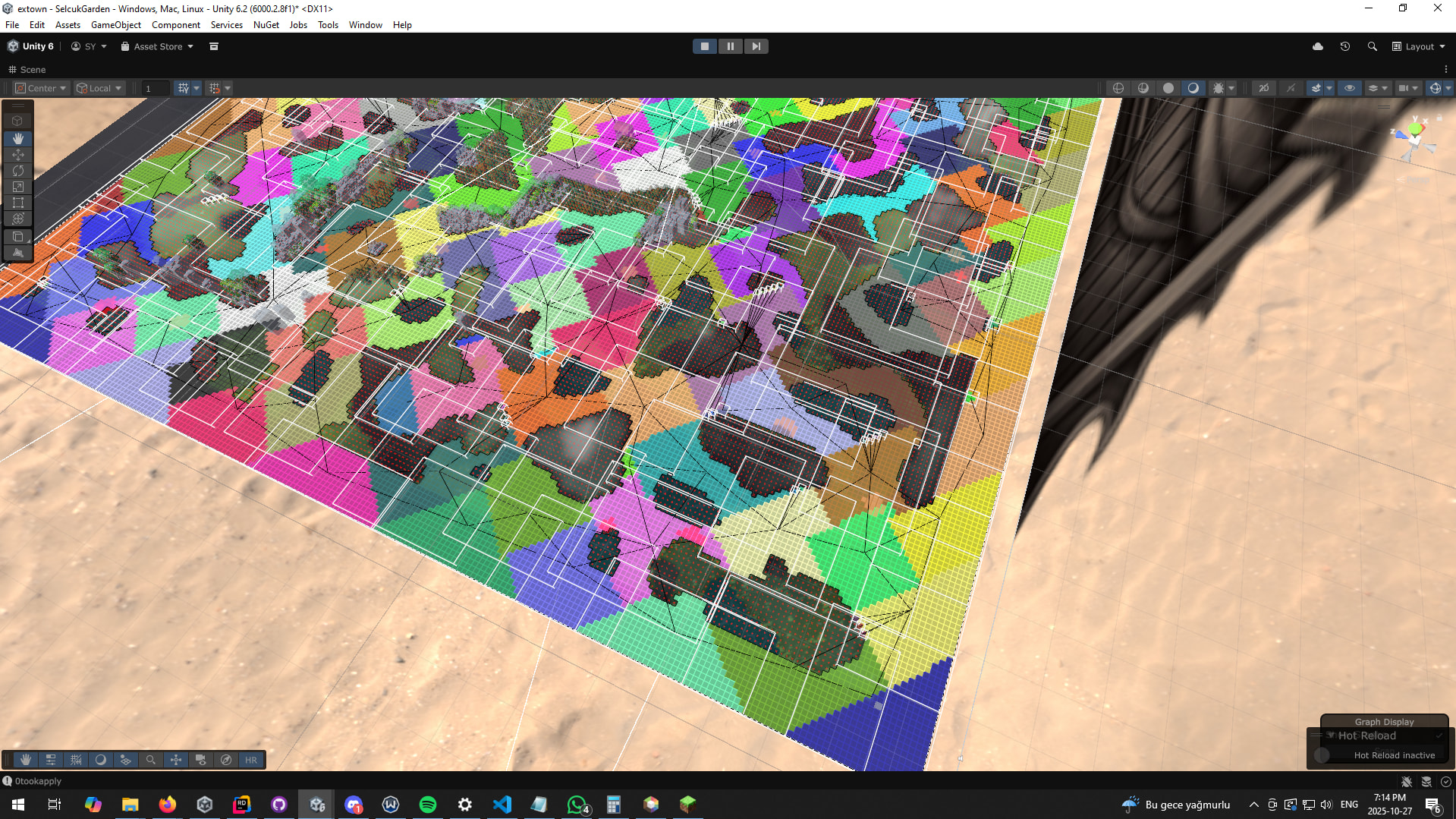Select the Rotate tool
Image resolution: width=1456 pixels, height=819 pixels.
pyautogui.click(x=18, y=171)
